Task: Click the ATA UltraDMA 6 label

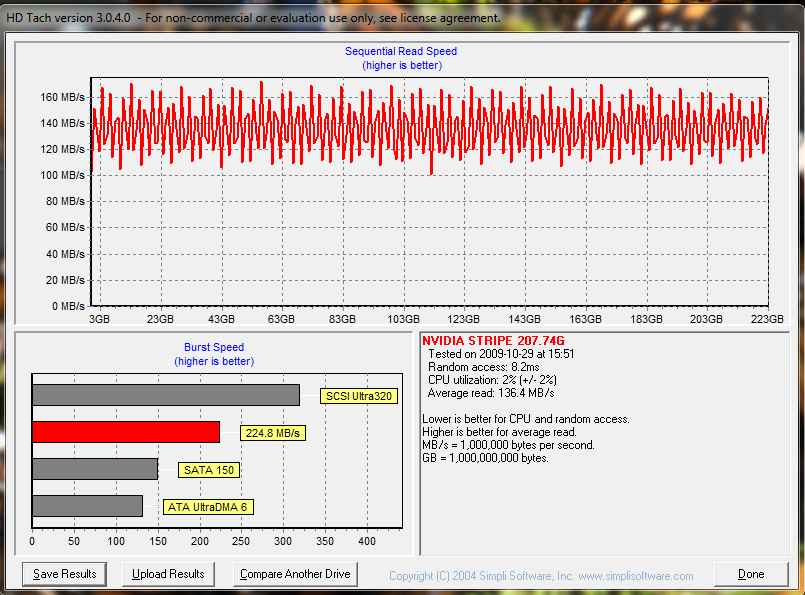Action: pyautogui.click(x=208, y=507)
